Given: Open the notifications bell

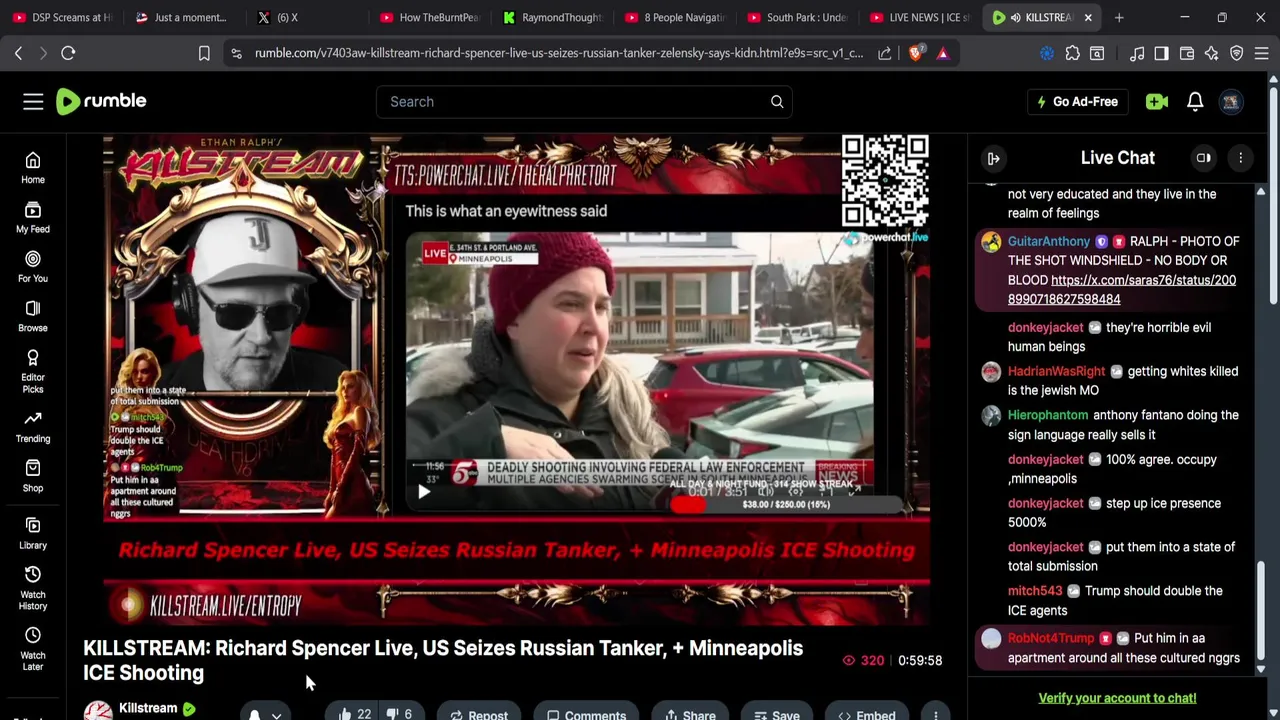Looking at the screenshot, I should [x=1195, y=101].
